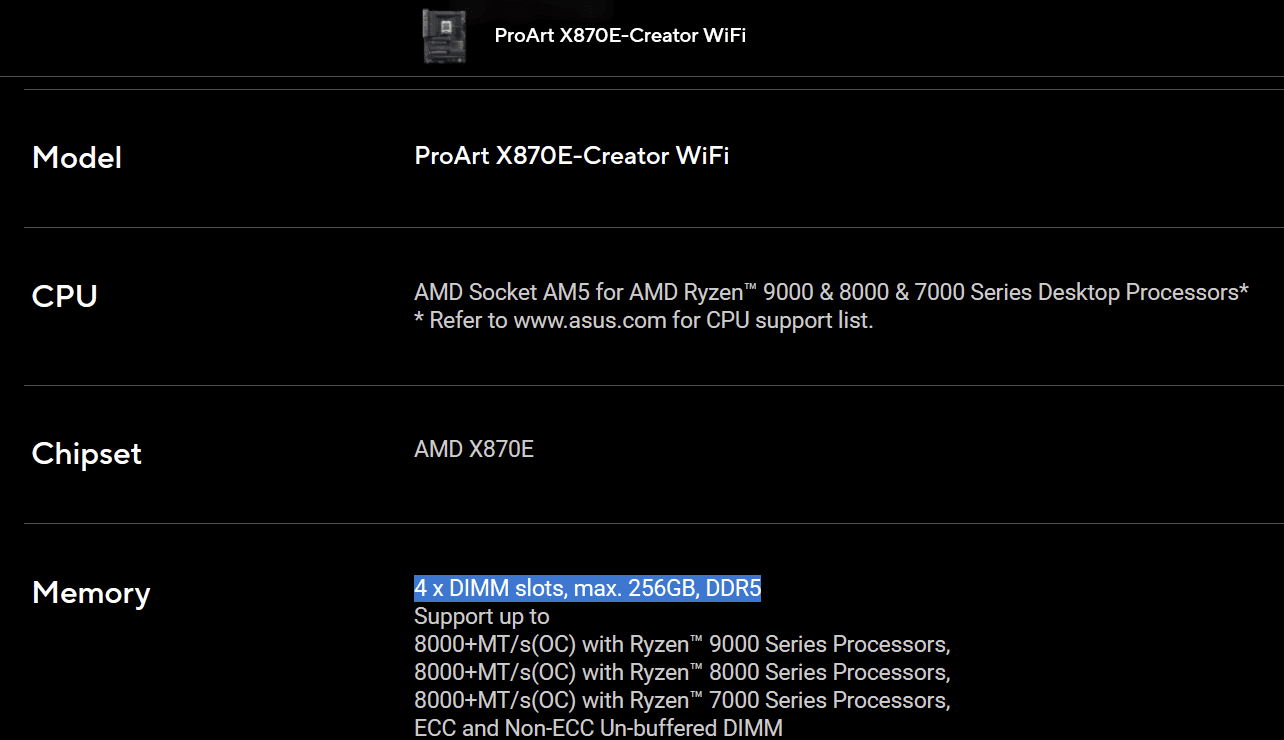Viewport: 1284px width, 740px height.
Task: Click the AMD Socket AM5 processor description
Action: [830, 293]
